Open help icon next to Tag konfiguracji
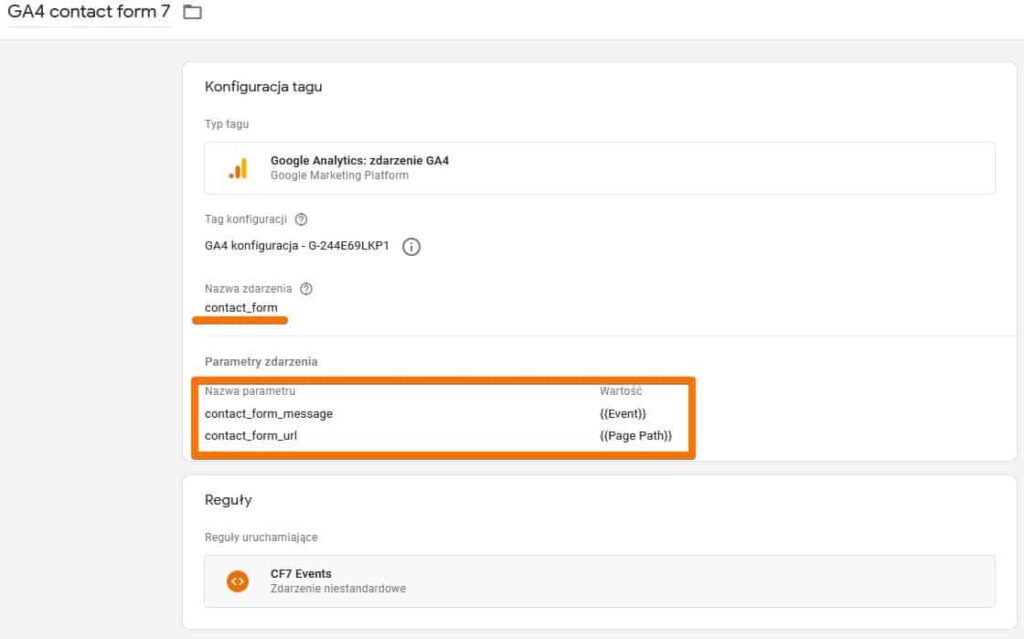Screen dimensions: 1024x639 [x=301, y=219]
